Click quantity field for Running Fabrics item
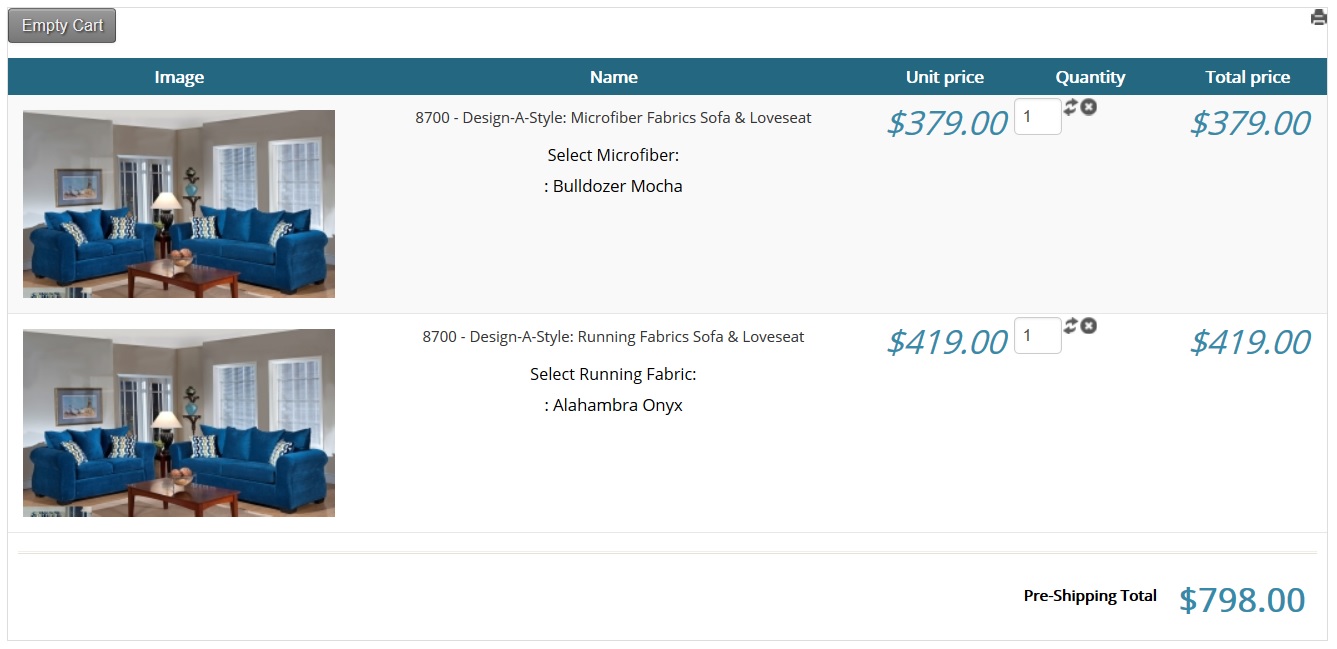This screenshot has height=649, width=1337. point(1037,336)
